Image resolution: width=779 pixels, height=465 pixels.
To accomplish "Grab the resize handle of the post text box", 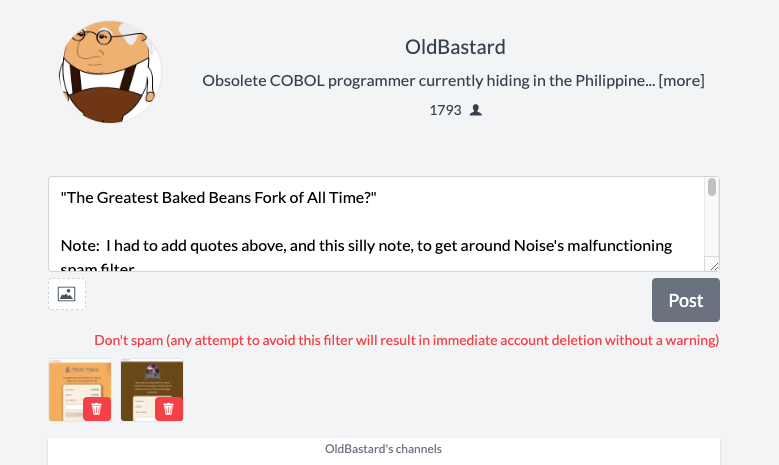I will (x=714, y=266).
